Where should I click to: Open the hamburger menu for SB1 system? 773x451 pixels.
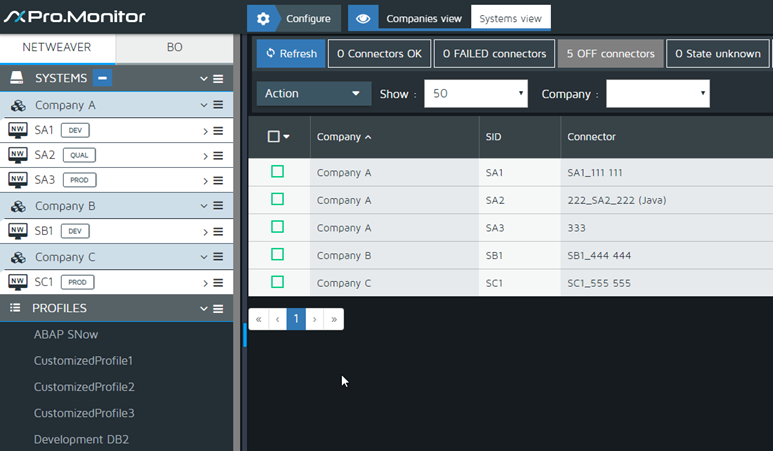click(217, 231)
